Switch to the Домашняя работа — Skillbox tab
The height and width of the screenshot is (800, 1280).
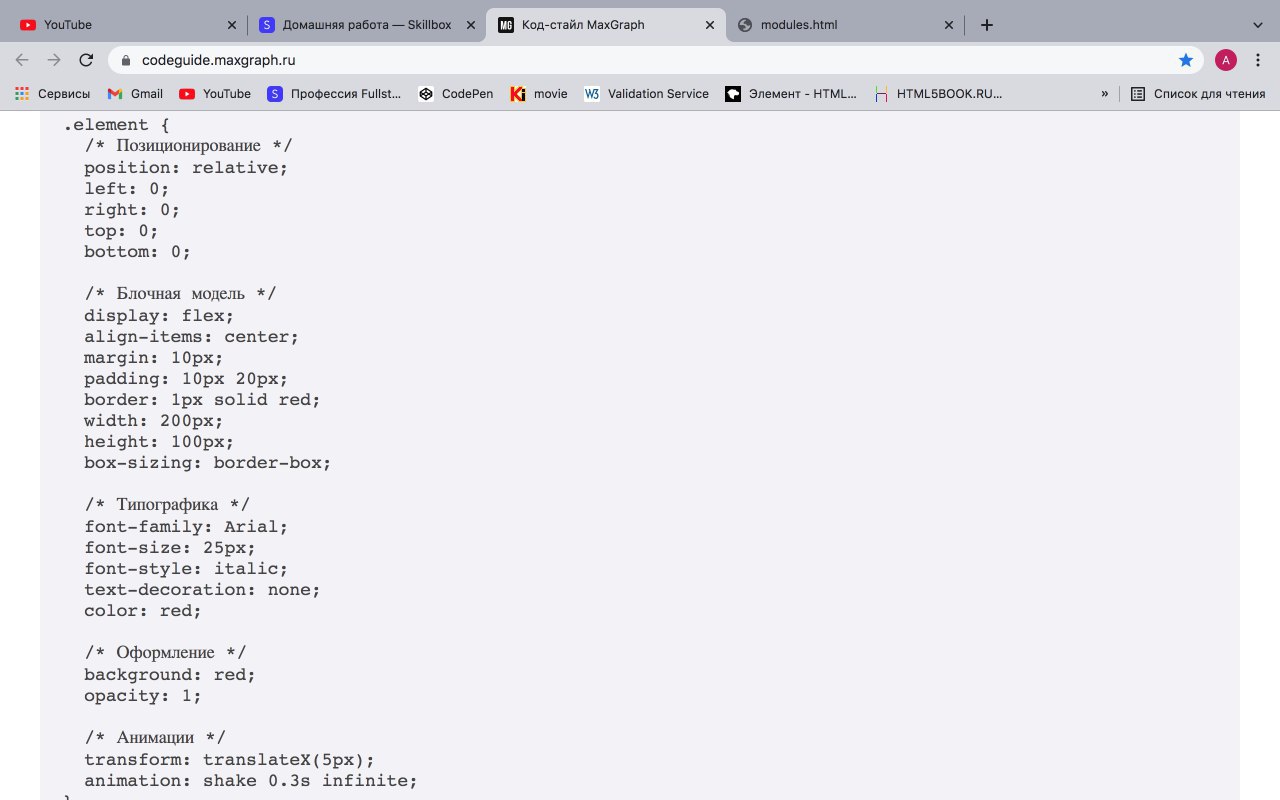pos(367,25)
